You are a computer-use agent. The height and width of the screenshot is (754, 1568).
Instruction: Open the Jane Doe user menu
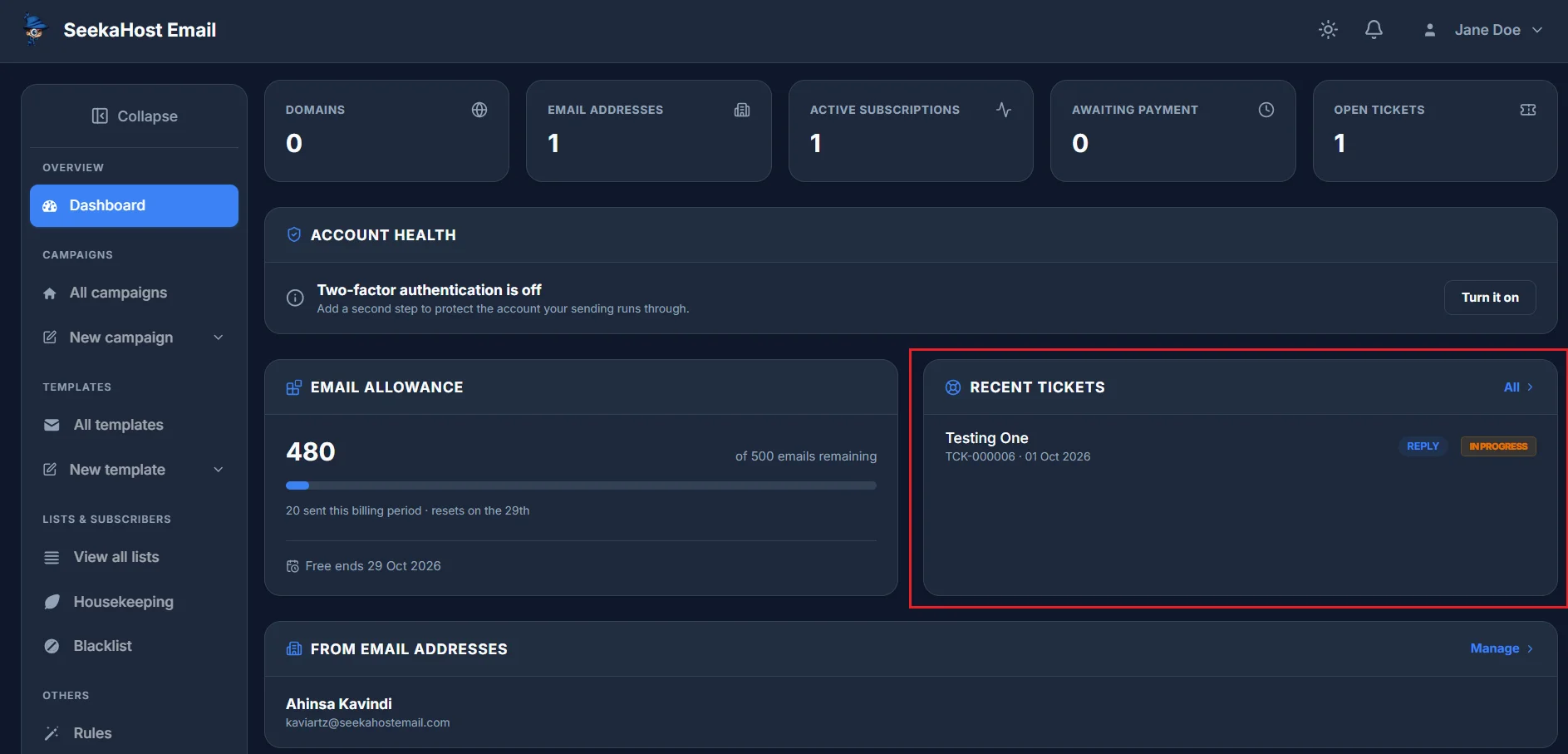point(1483,30)
